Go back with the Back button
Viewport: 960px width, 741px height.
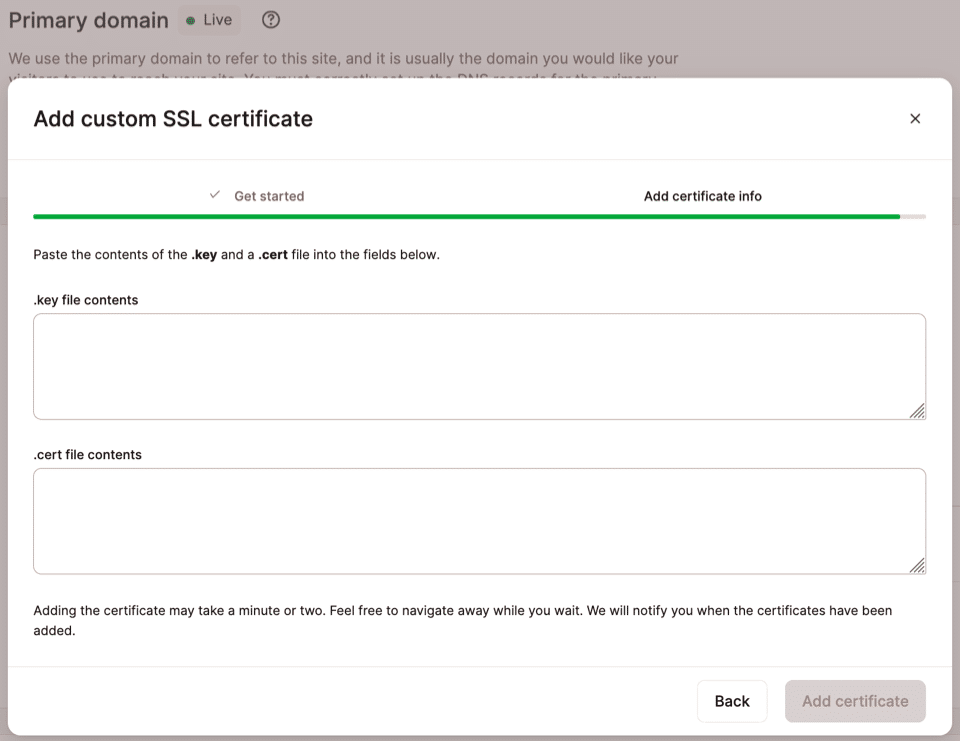click(x=732, y=701)
